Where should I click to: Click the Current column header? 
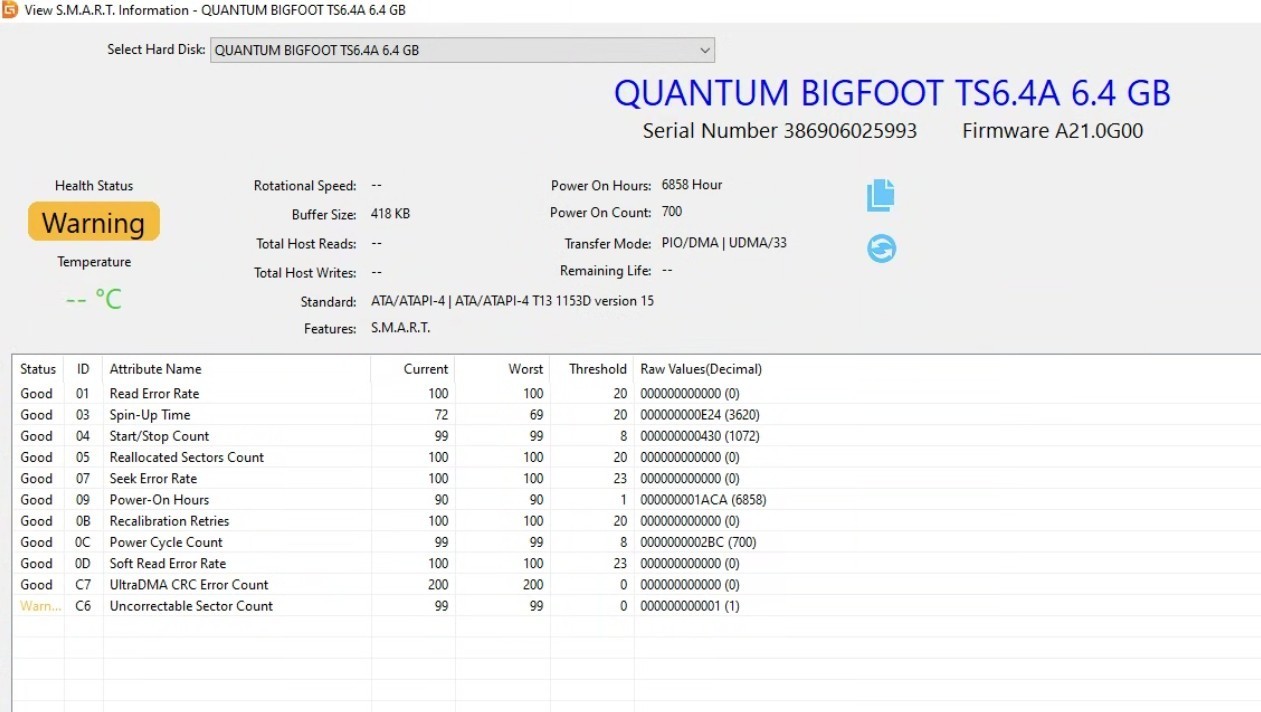(x=413, y=369)
